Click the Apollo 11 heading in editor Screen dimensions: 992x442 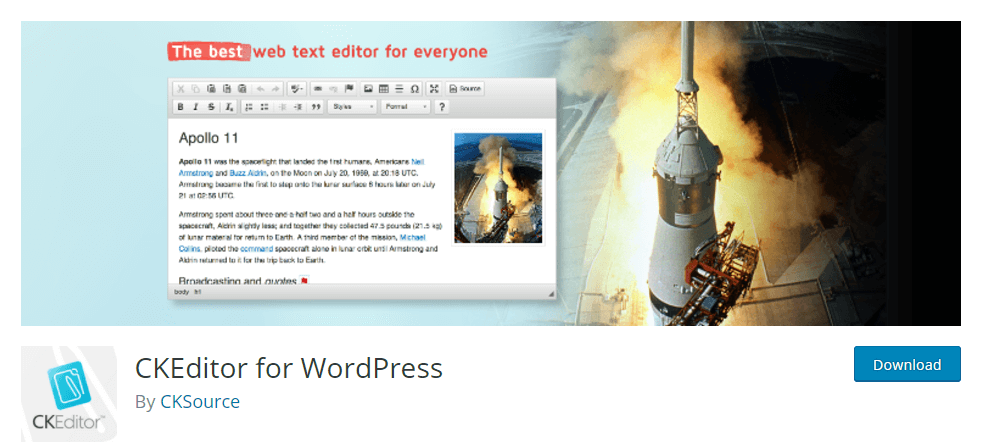208,138
